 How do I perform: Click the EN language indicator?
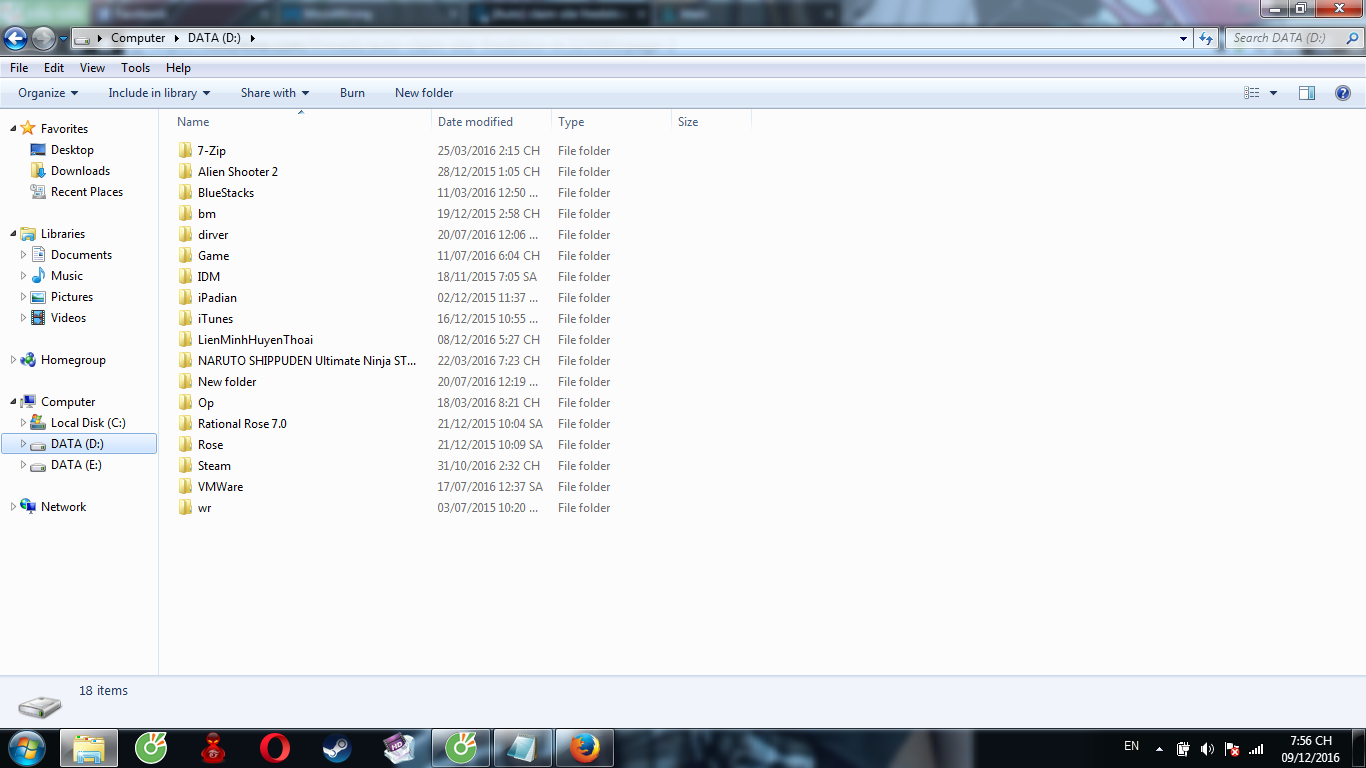coord(1131,746)
